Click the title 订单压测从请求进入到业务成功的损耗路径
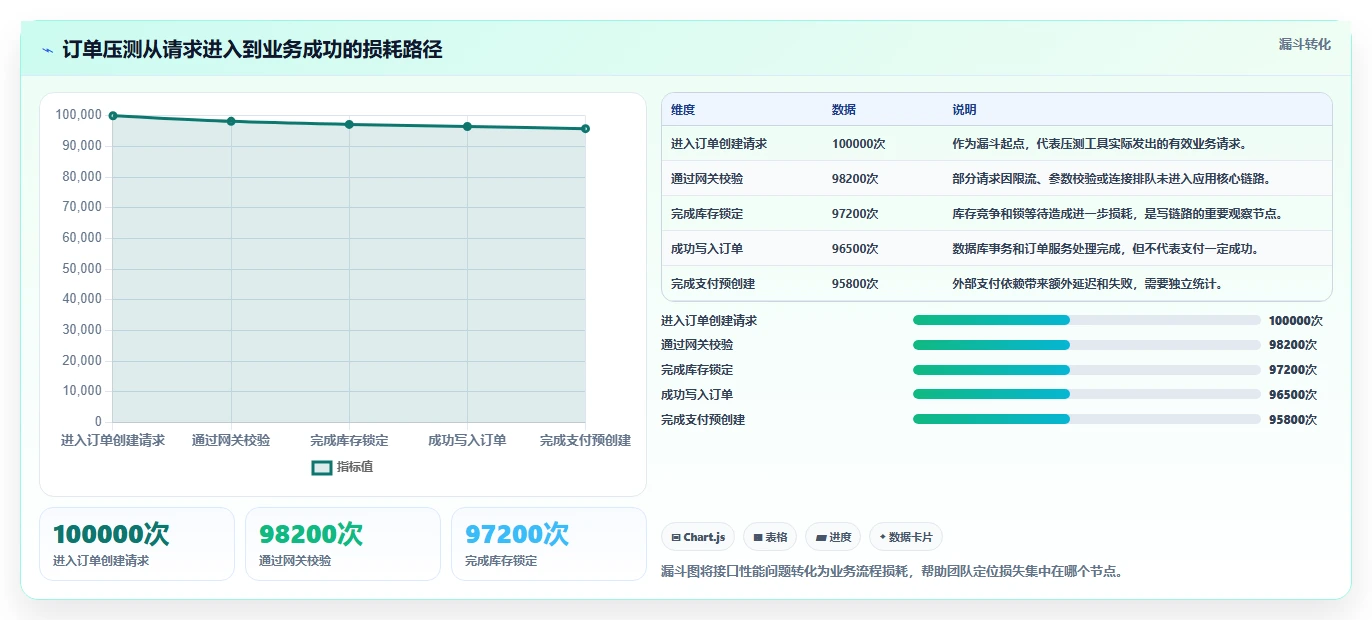This screenshot has width=1372, height=620. (252, 49)
